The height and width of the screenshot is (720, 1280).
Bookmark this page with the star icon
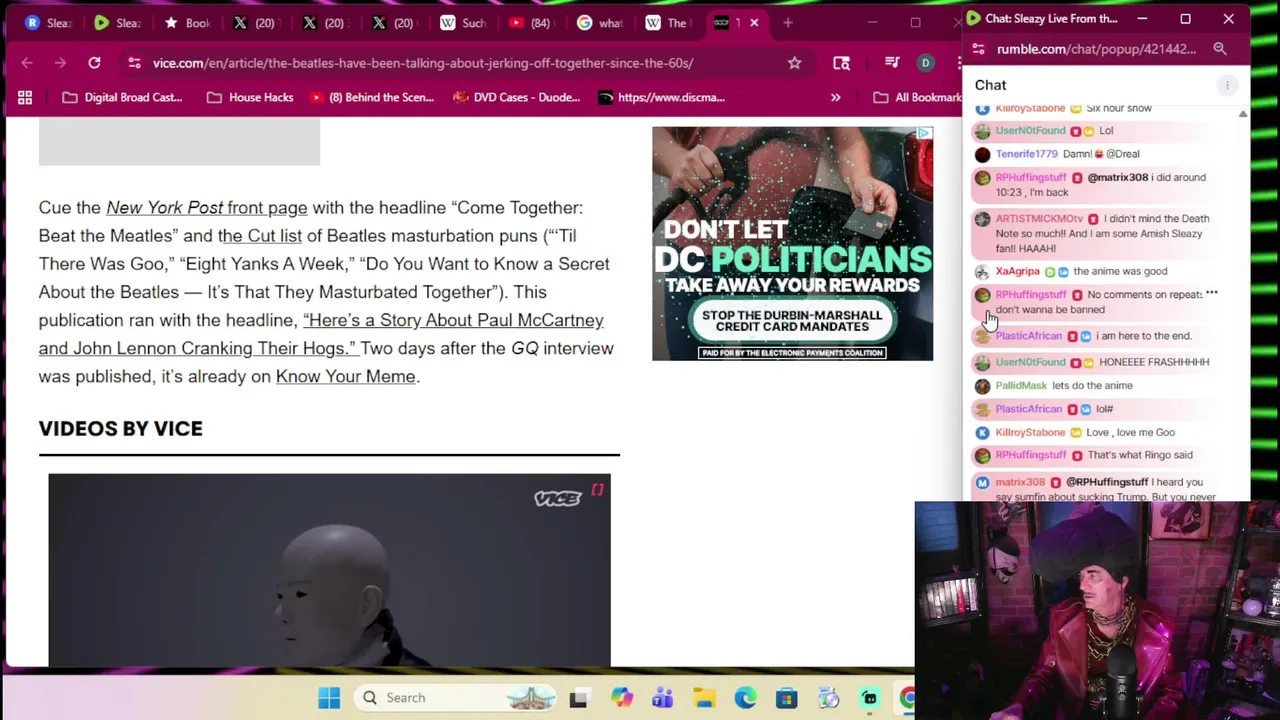click(x=794, y=63)
